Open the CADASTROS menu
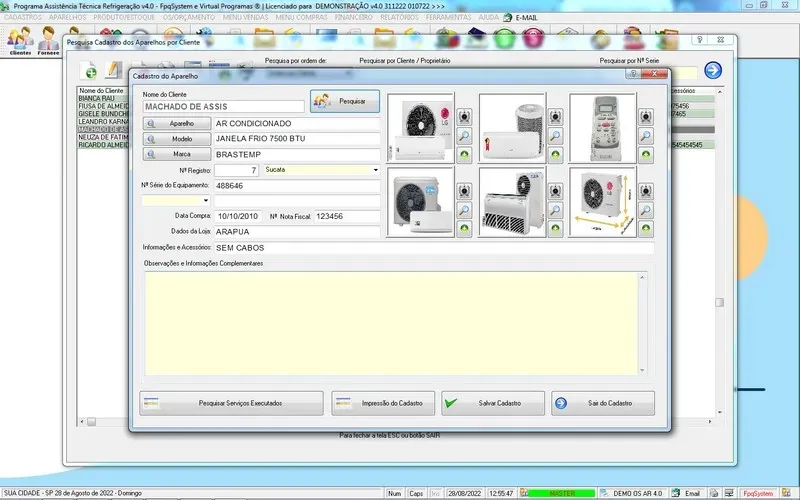This screenshot has width=800, height=500. [x=22, y=18]
